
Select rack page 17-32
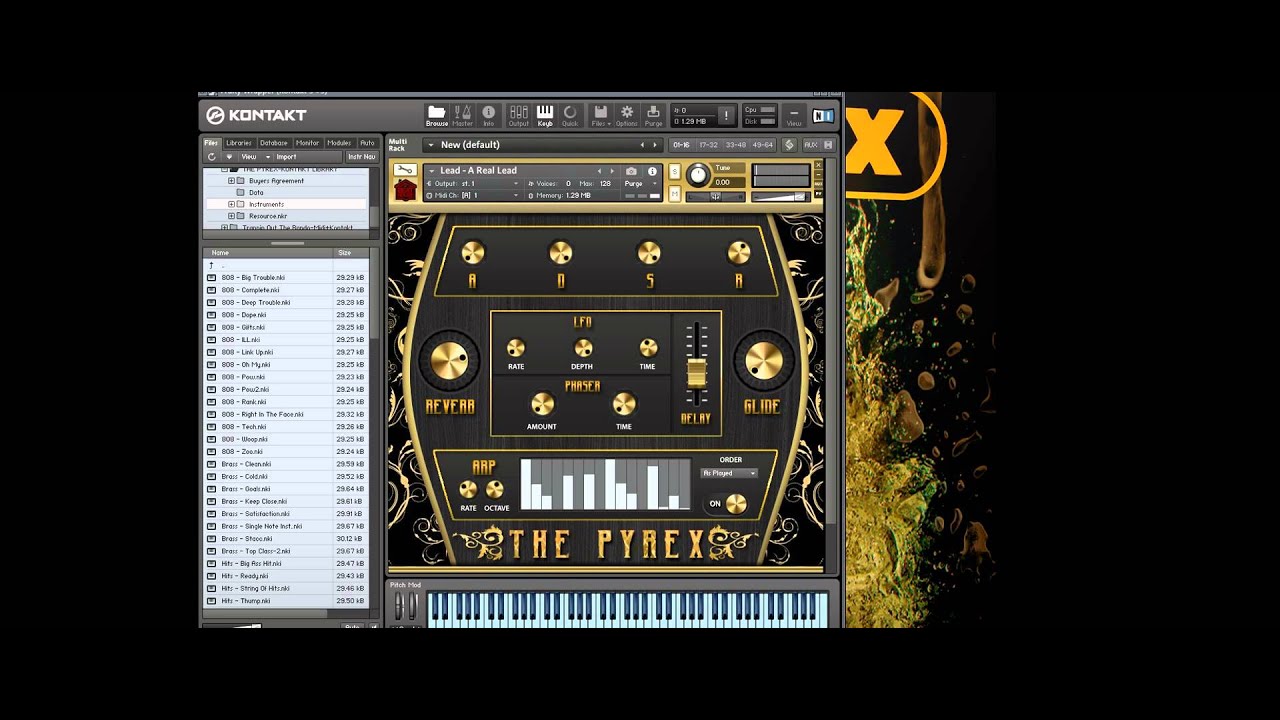click(708, 145)
